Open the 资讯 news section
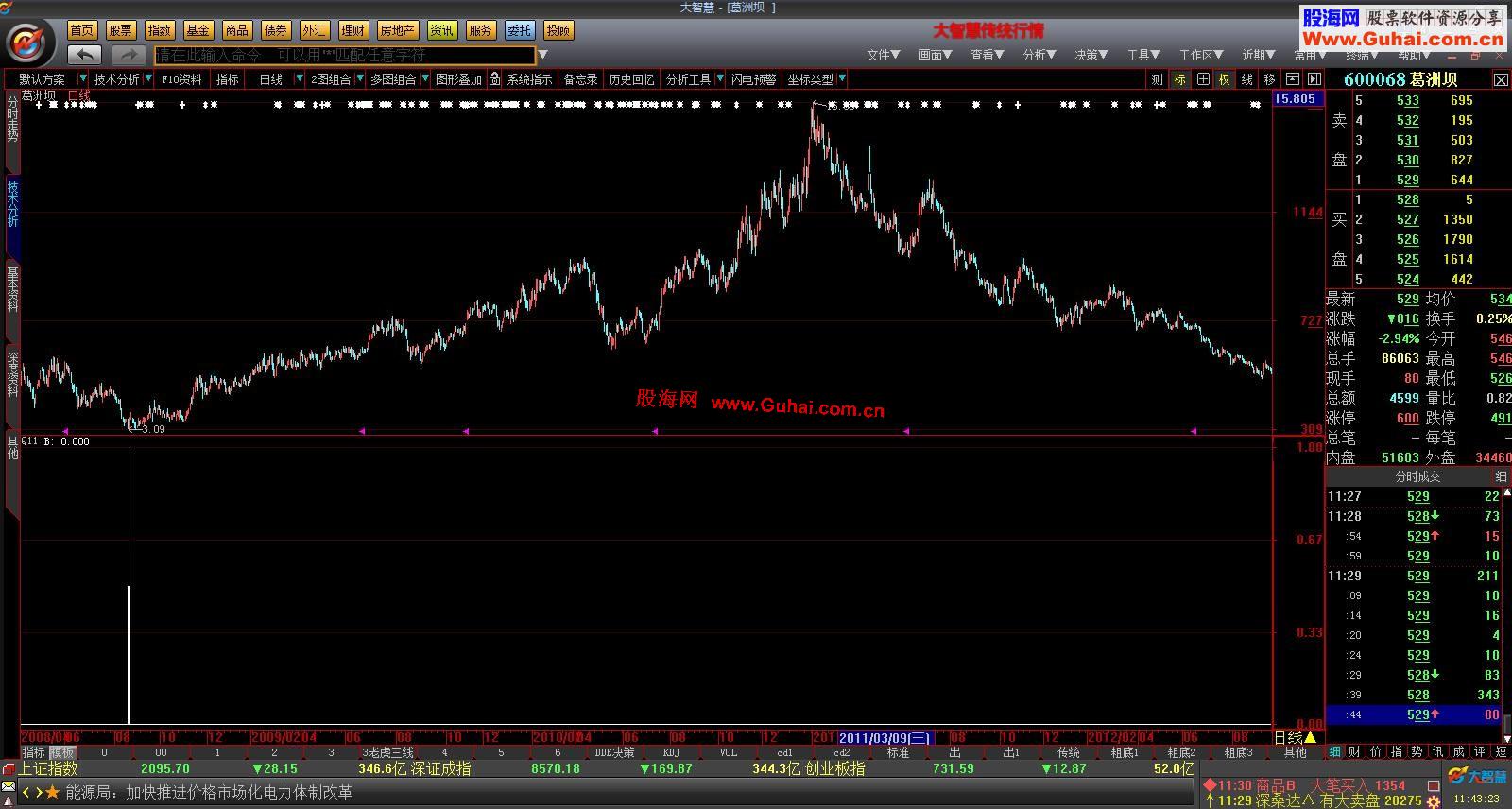Screen dimensions: 1512x809 point(441,30)
